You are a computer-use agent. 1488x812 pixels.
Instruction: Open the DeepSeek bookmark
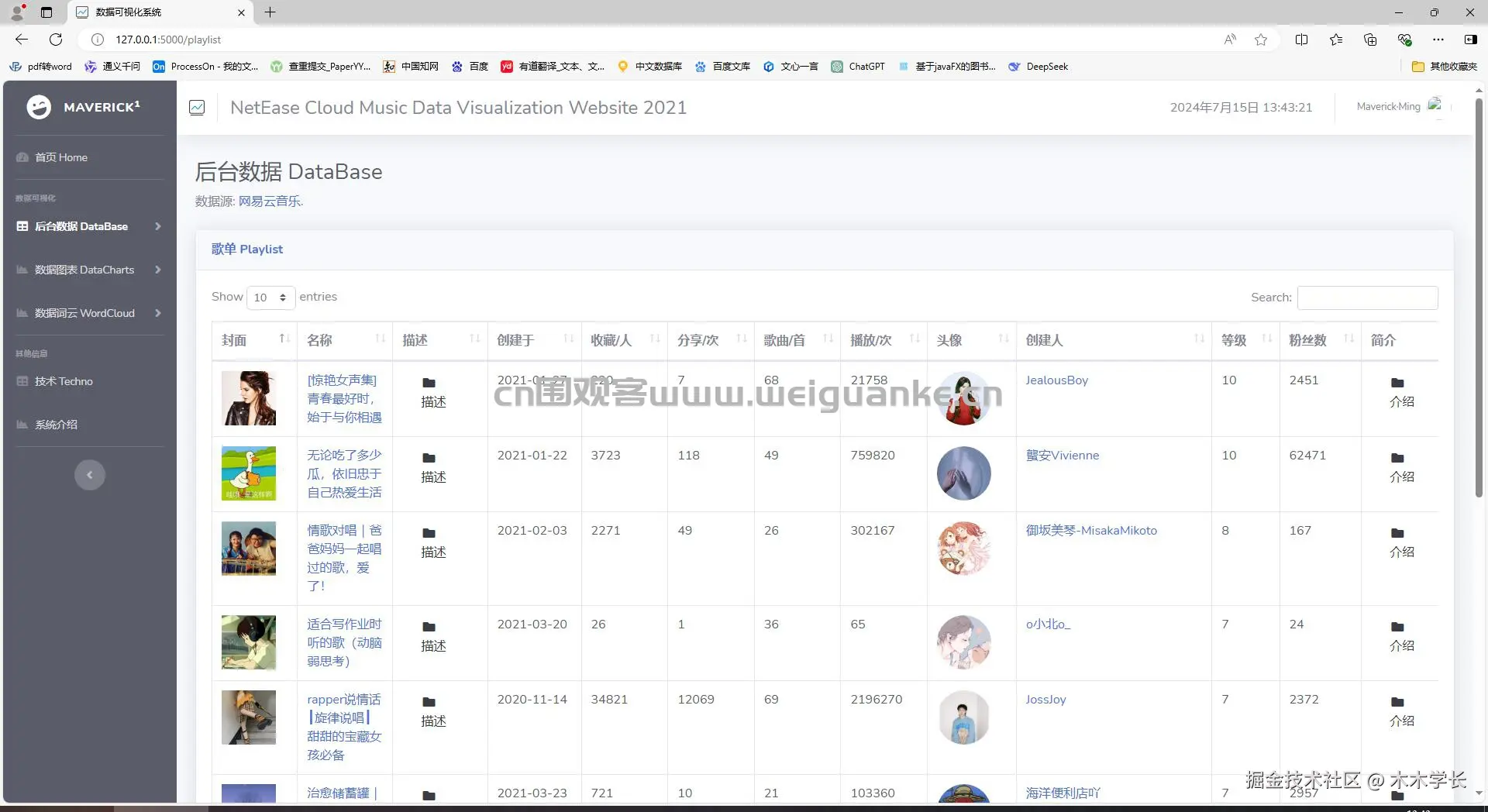(x=1038, y=67)
